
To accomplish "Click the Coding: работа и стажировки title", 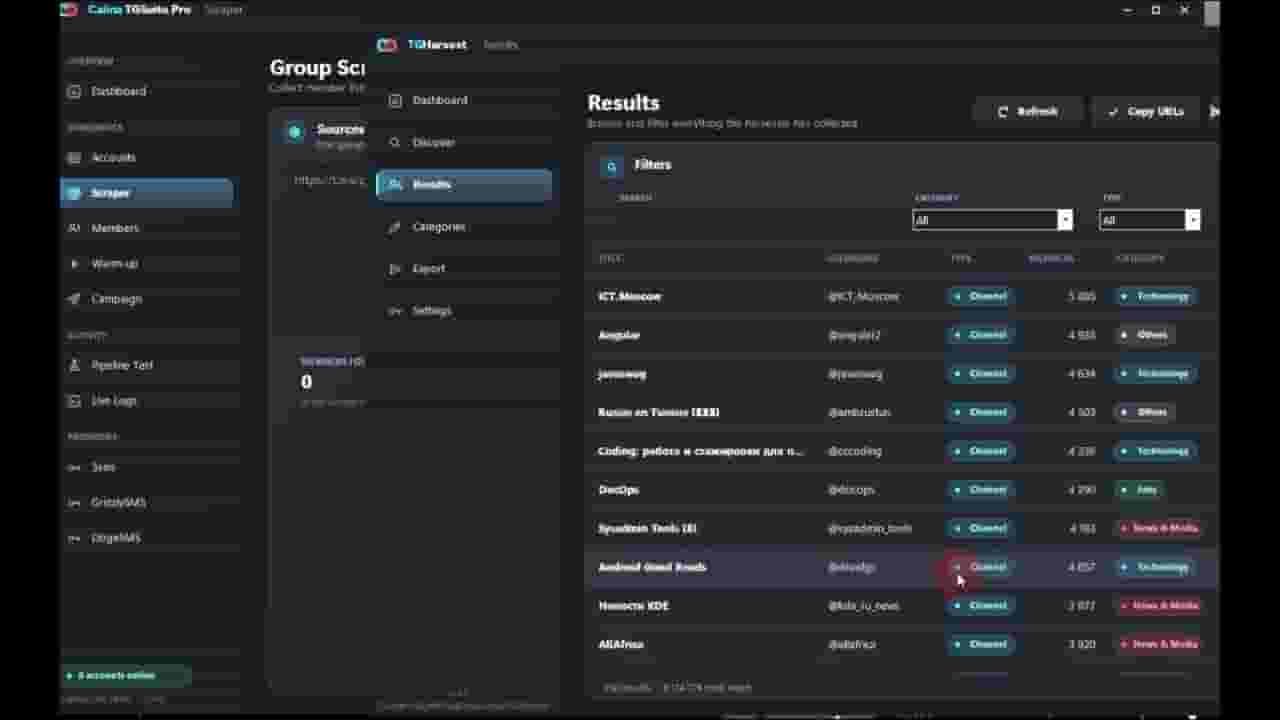I will 701,451.
